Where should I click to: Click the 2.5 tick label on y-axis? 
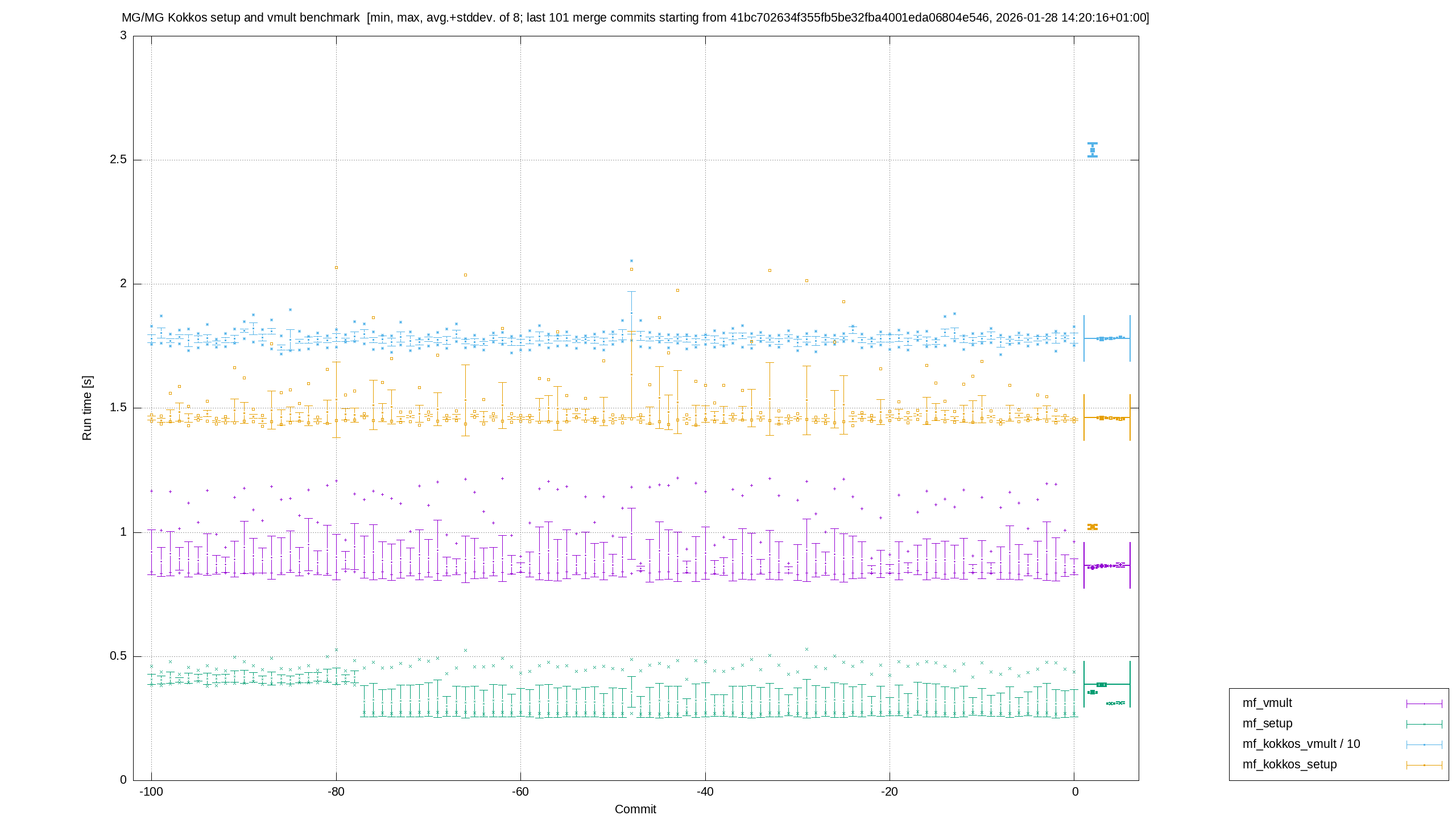click(118, 159)
